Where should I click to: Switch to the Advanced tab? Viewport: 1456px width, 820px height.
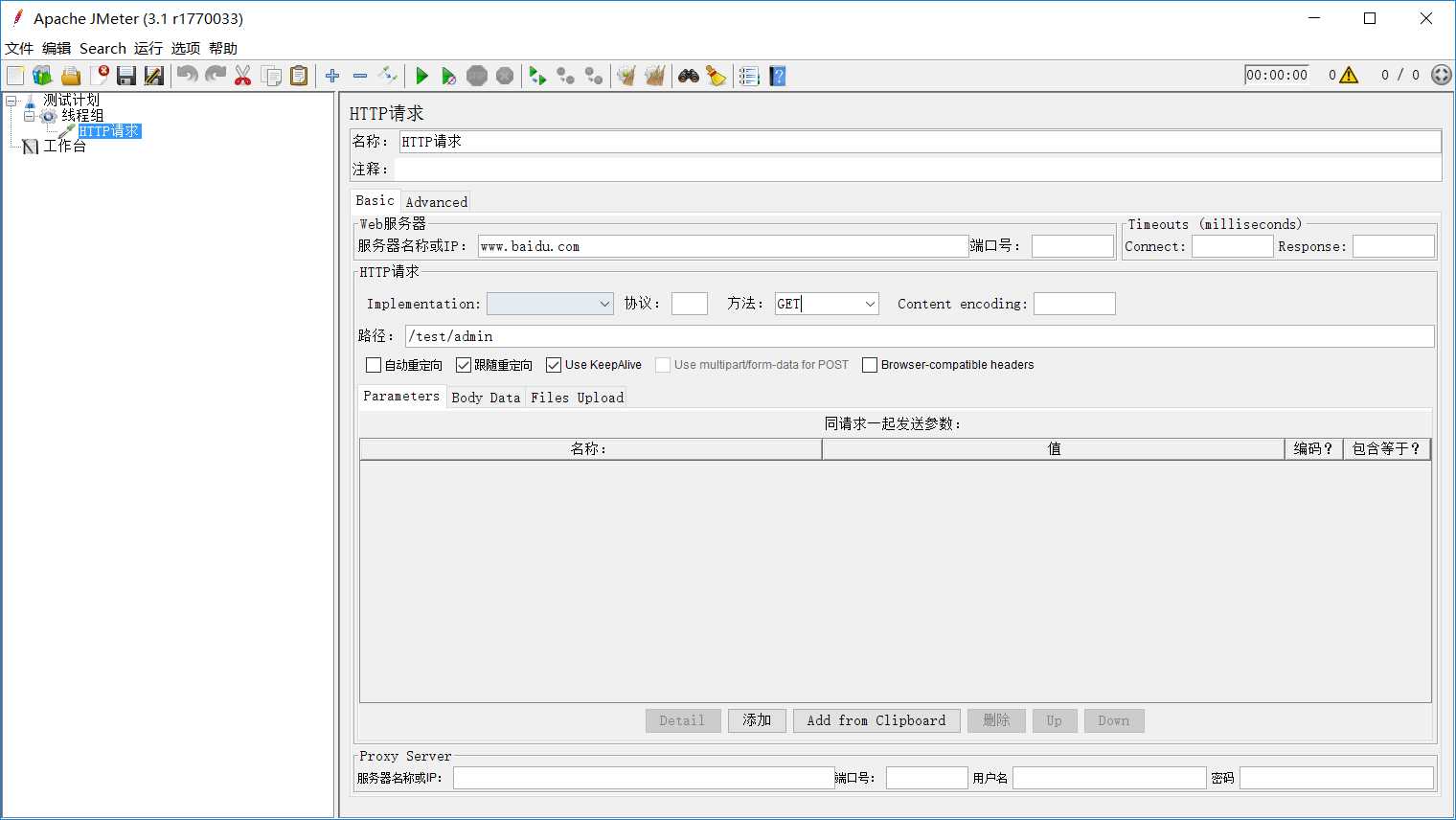pos(436,202)
